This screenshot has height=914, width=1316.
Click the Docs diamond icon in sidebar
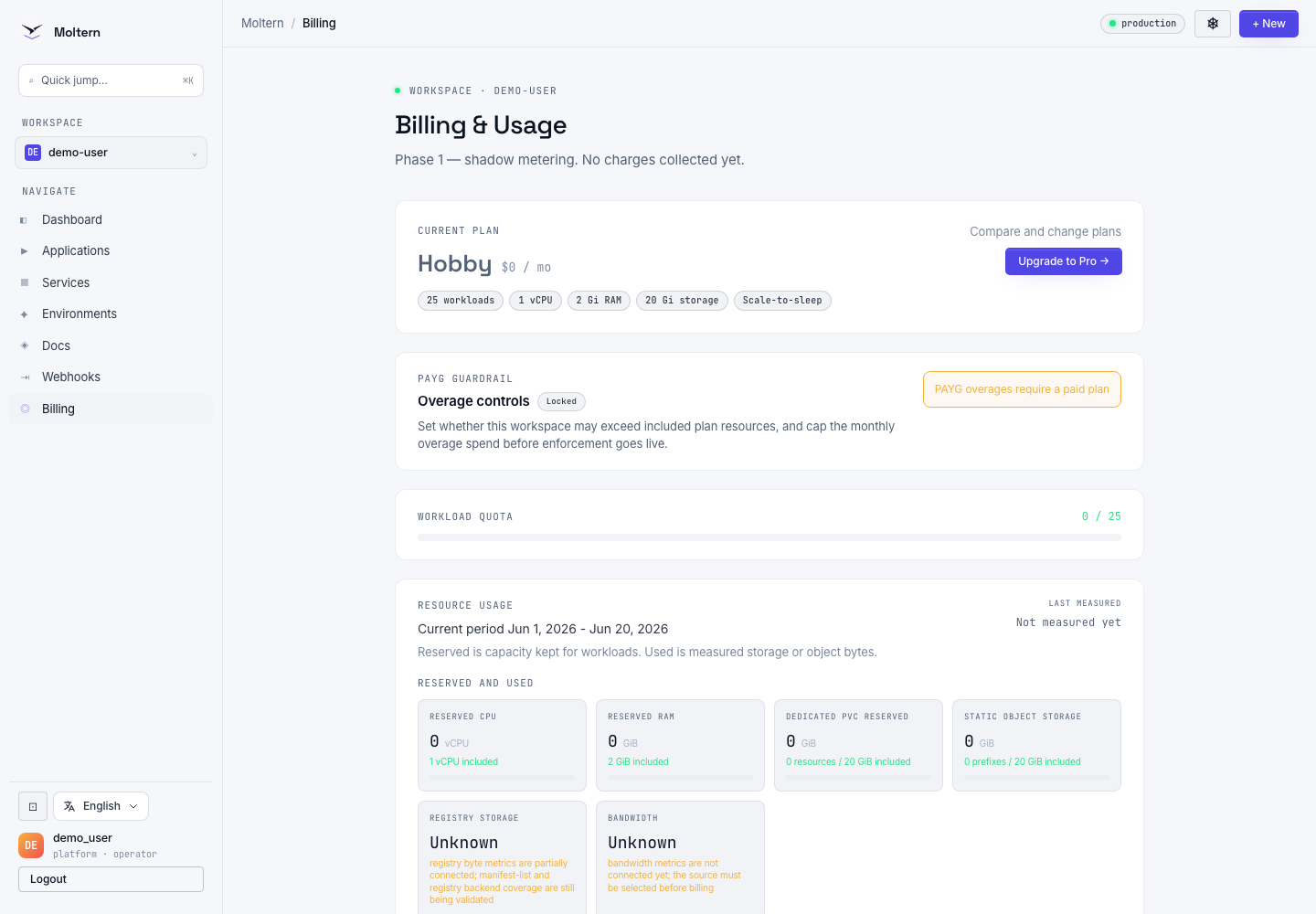click(x=25, y=345)
